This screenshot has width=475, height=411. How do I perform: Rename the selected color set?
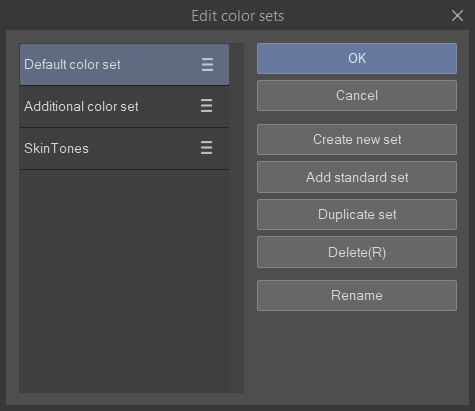(x=357, y=295)
